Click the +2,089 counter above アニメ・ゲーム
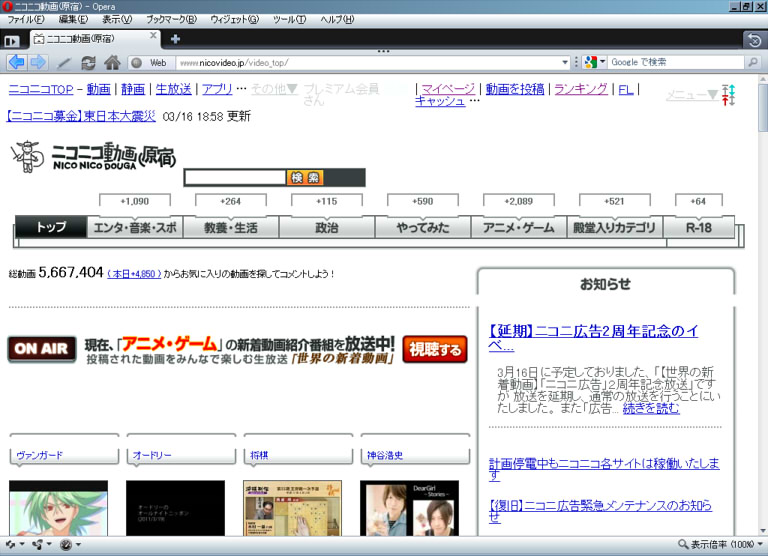This screenshot has width=768, height=556. (519, 201)
